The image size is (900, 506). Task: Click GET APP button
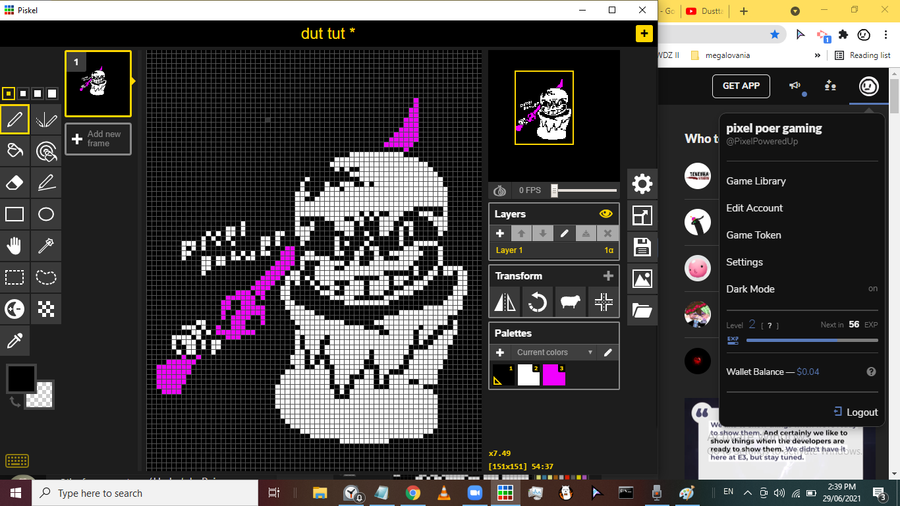[x=741, y=86]
